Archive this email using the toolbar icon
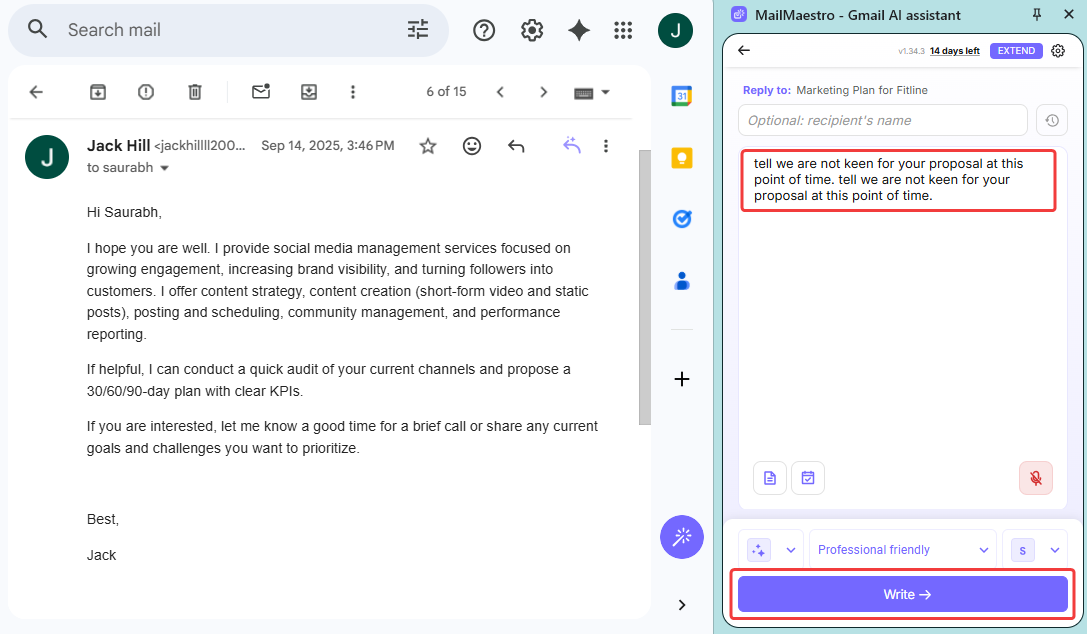The width and height of the screenshot is (1087, 634). [x=98, y=92]
